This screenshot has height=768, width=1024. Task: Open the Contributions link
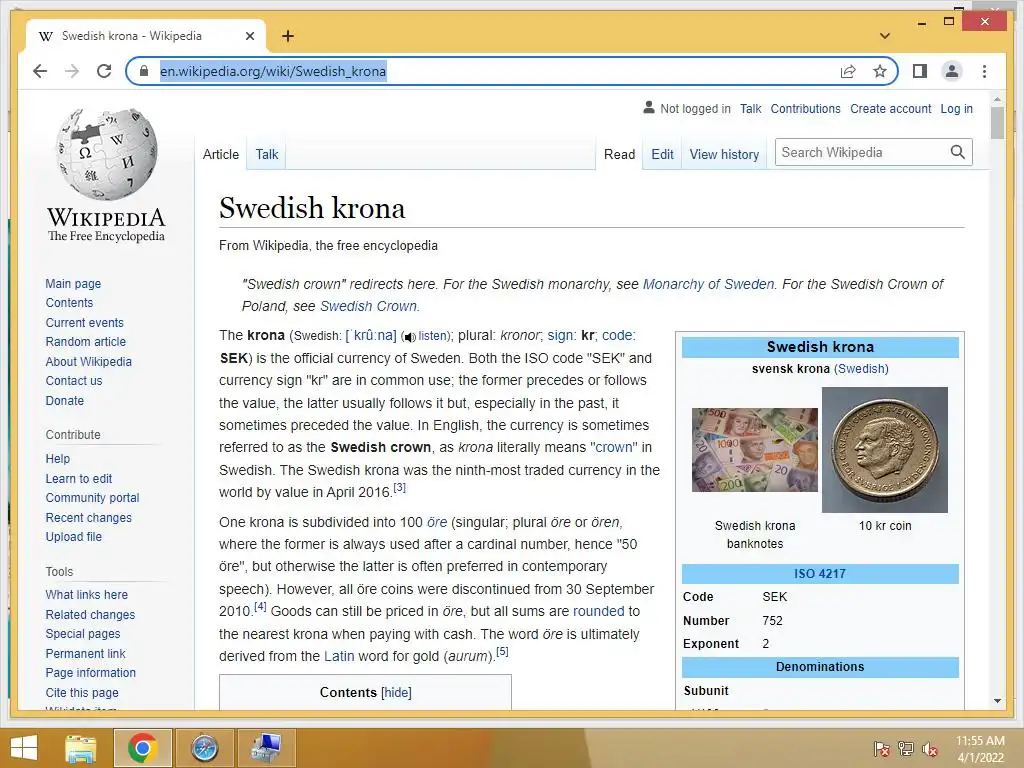coord(805,109)
